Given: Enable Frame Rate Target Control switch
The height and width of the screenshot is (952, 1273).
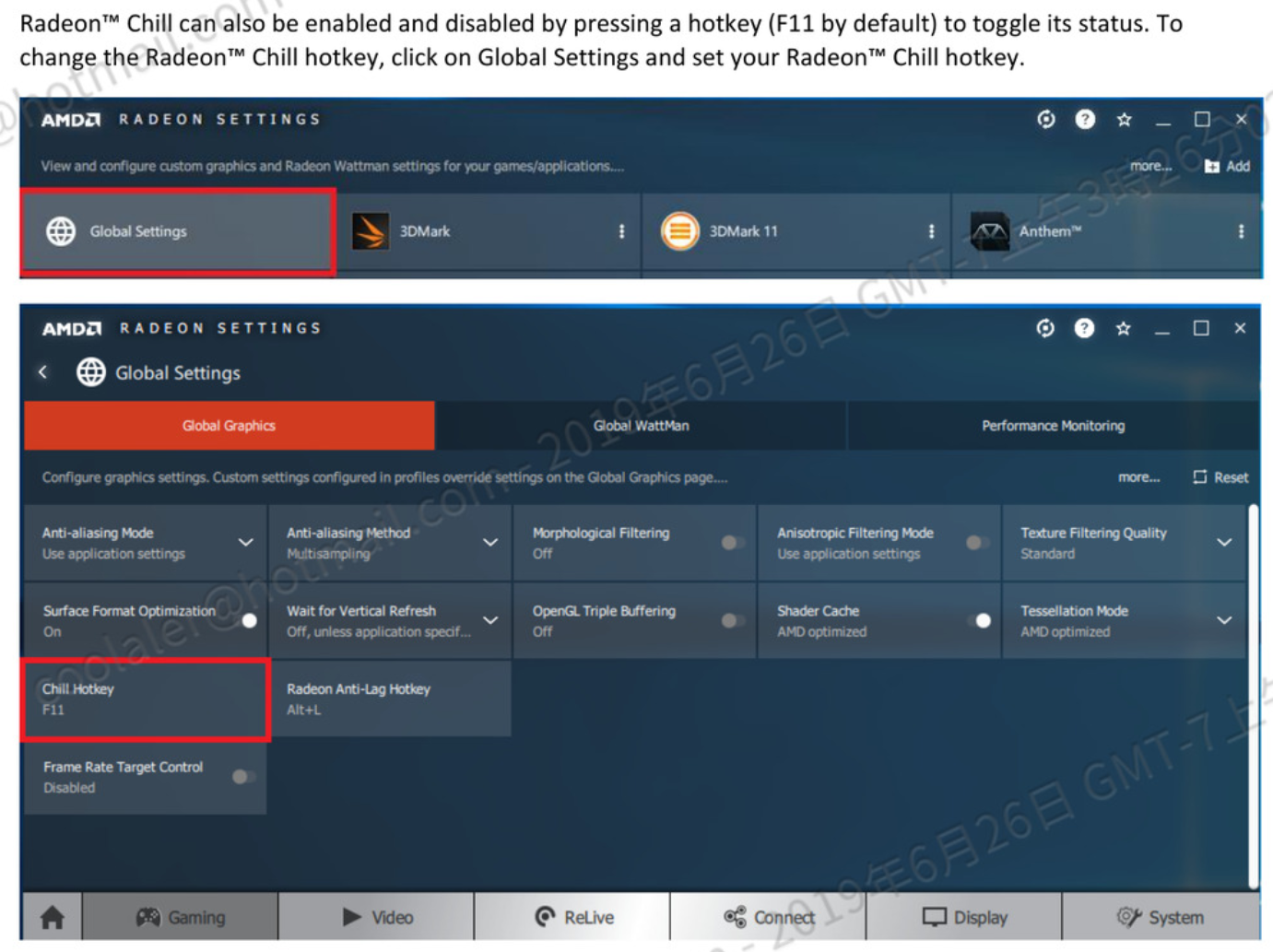Looking at the screenshot, I should click(243, 777).
